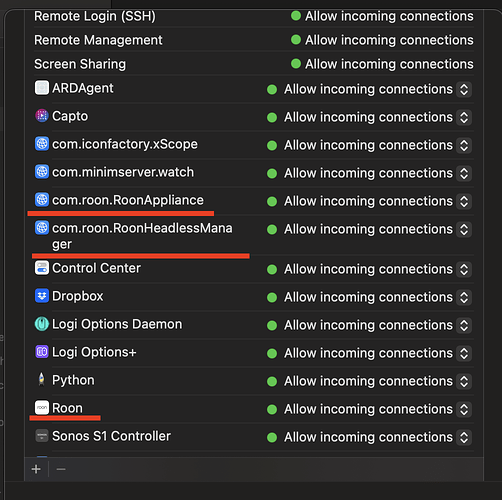Open connection dropdown for com.roon.RoonHeadlessManager

(464, 229)
